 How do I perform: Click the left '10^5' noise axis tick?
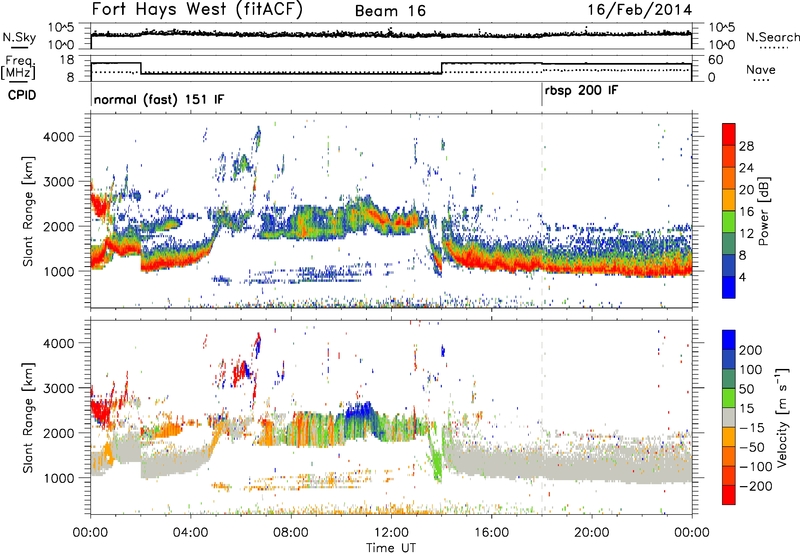tap(61, 27)
